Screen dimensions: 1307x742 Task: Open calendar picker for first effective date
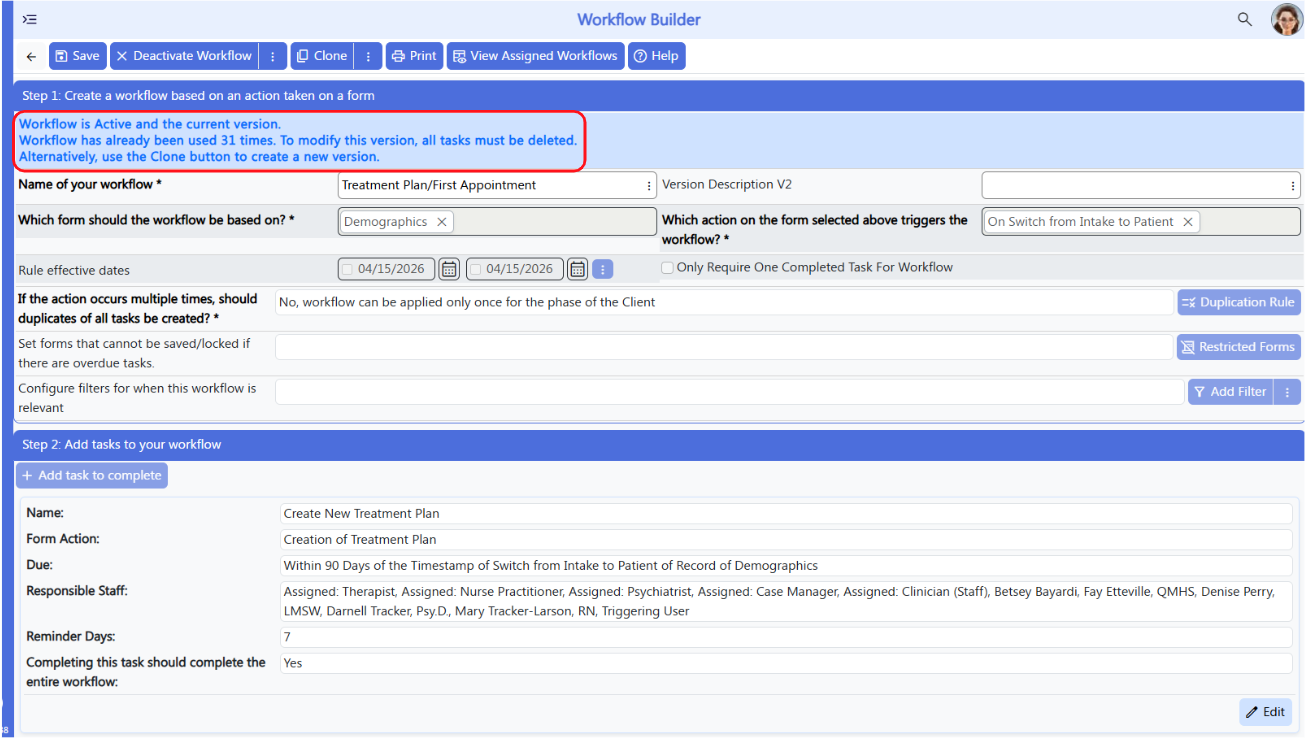click(449, 269)
